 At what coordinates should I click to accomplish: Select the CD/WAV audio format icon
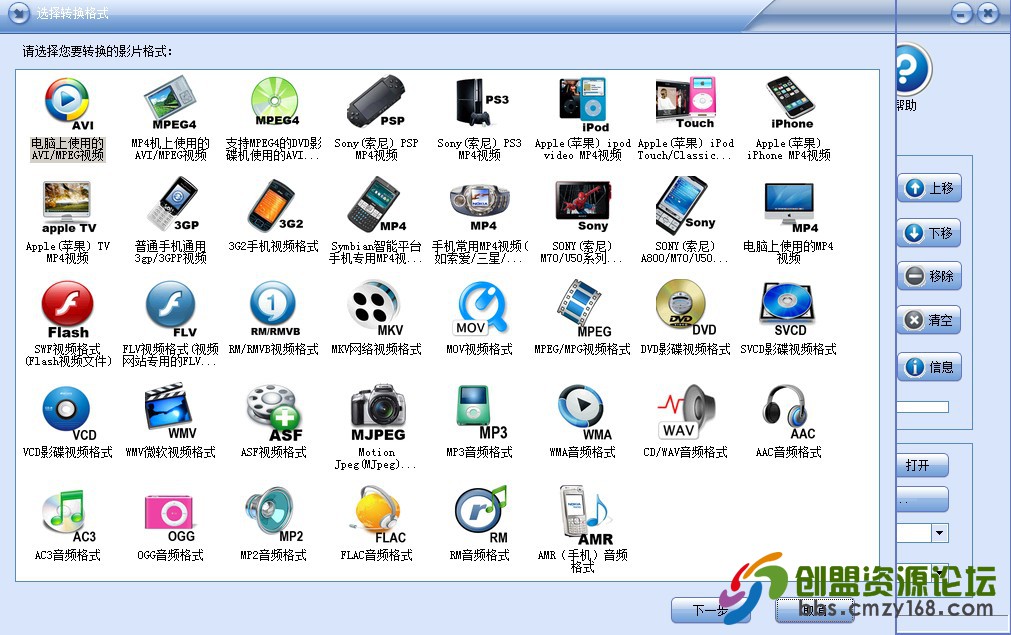tap(686, 411)
